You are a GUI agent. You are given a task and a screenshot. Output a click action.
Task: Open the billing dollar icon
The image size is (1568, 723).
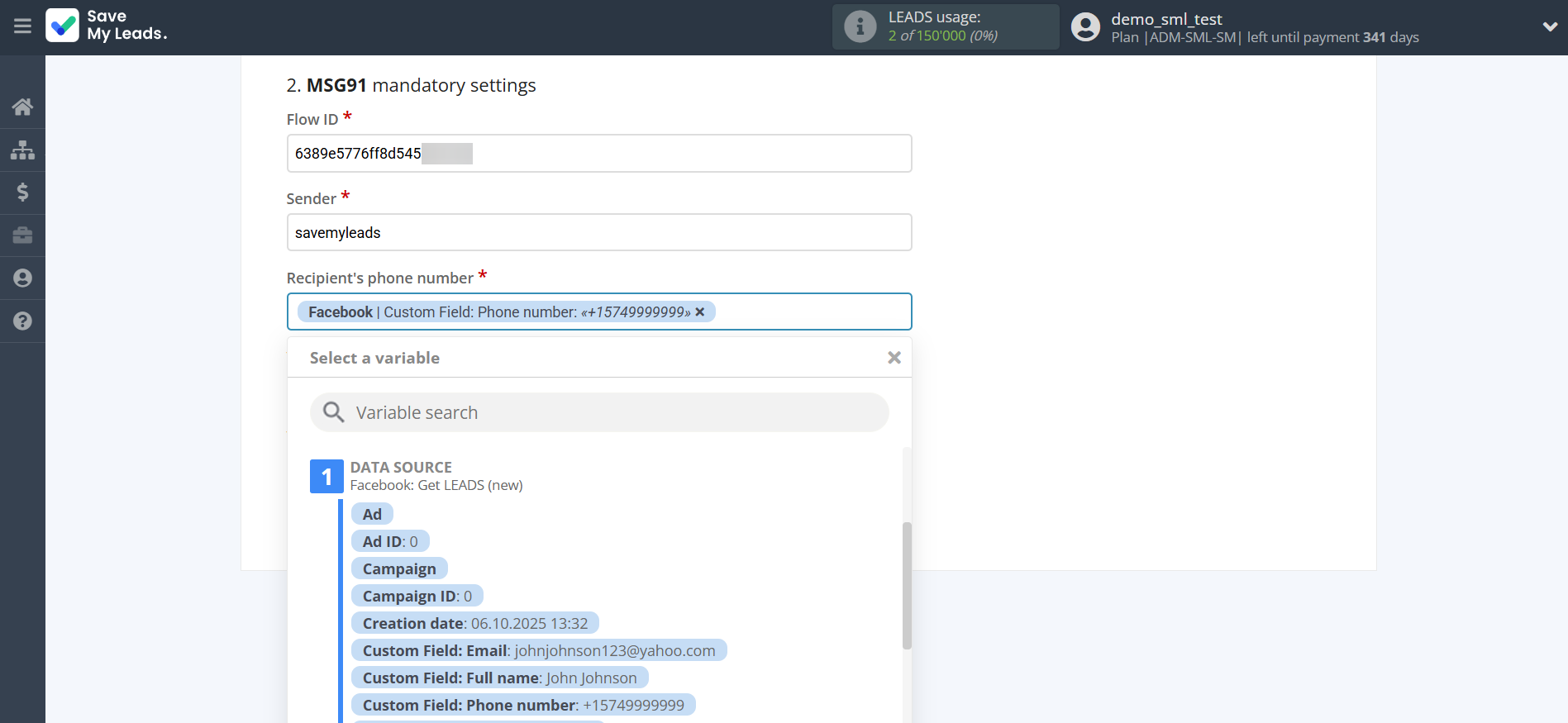(22, 193)
